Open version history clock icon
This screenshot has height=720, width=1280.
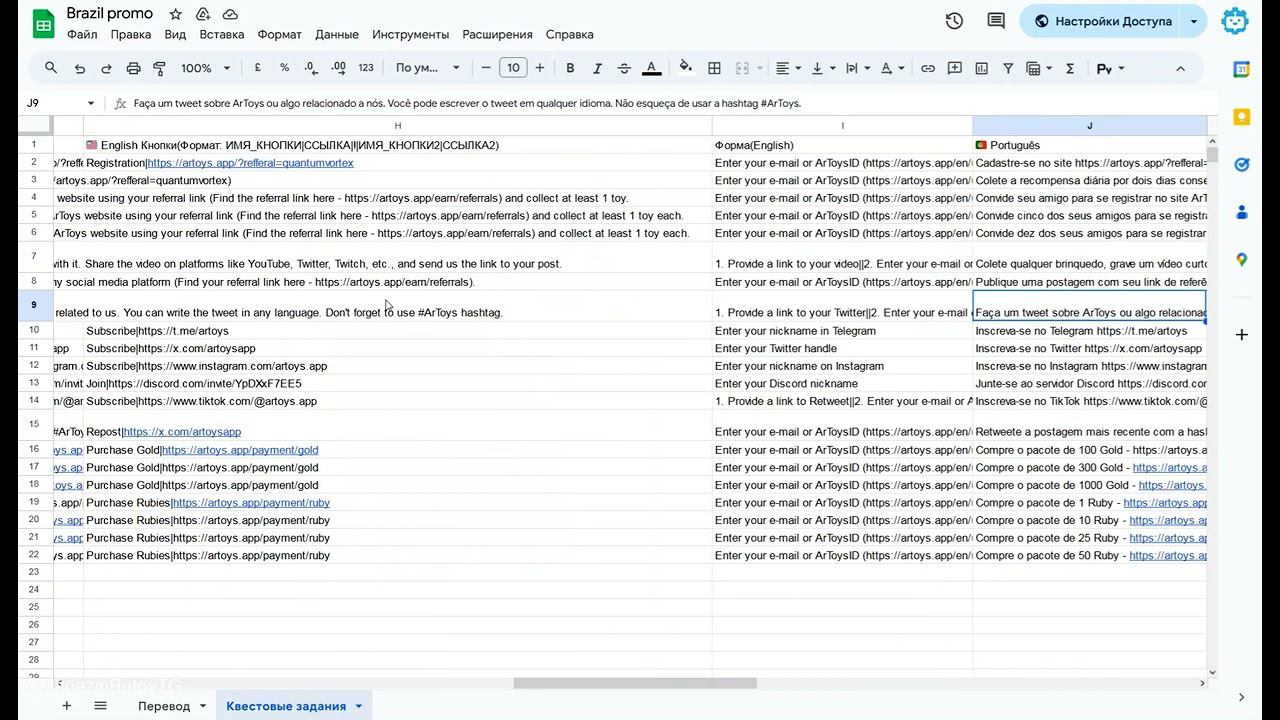[954, 21]
